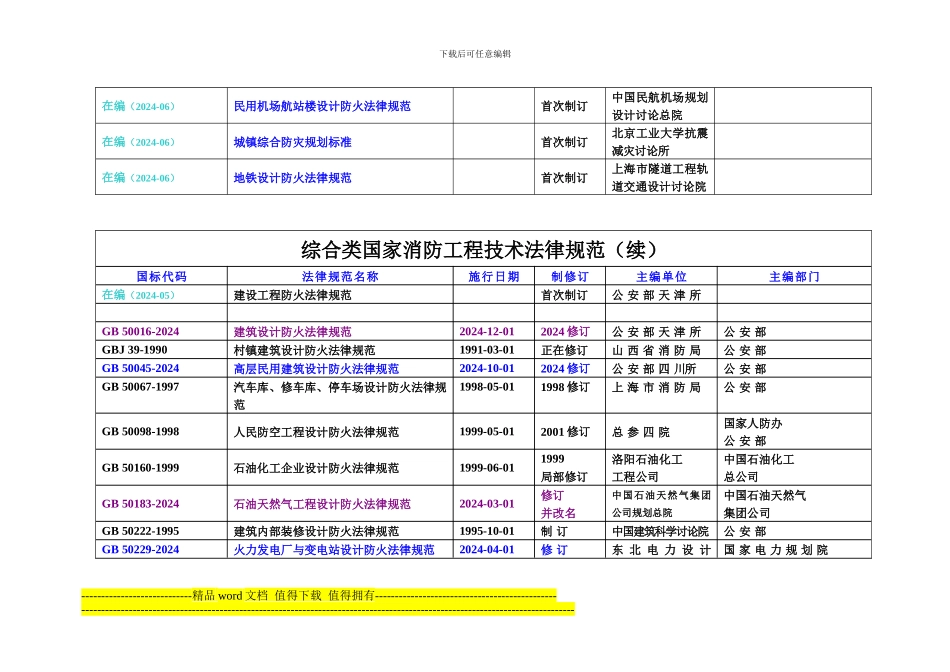Click 中国石油天然气集团公司规划总院 cell
Image resolution: width=950 pixels, height=672 pixels.
coord(661,504)
